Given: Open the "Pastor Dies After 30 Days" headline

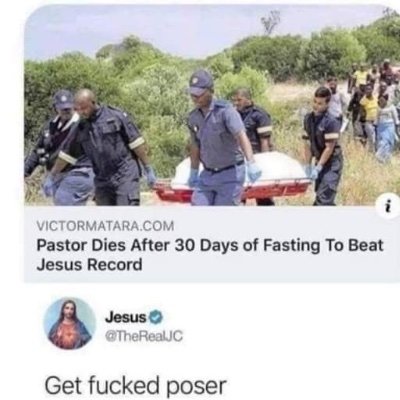Looking at the screenshot, I should tap(210, 255).
